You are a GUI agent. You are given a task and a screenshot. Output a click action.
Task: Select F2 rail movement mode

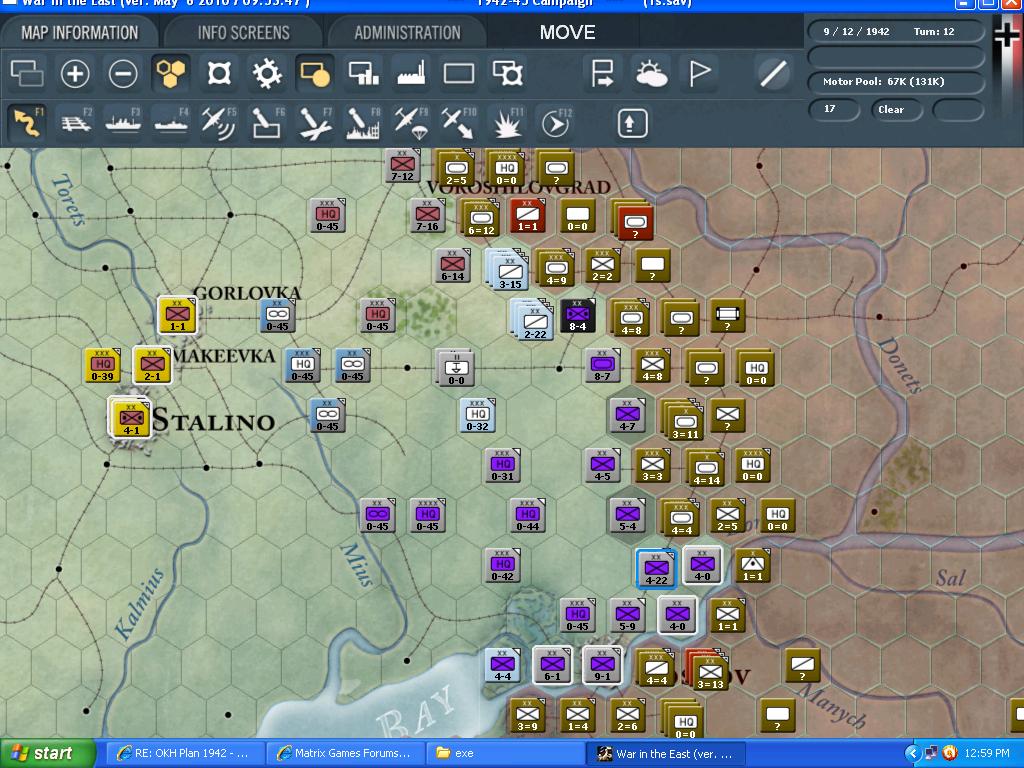(76, 122)
